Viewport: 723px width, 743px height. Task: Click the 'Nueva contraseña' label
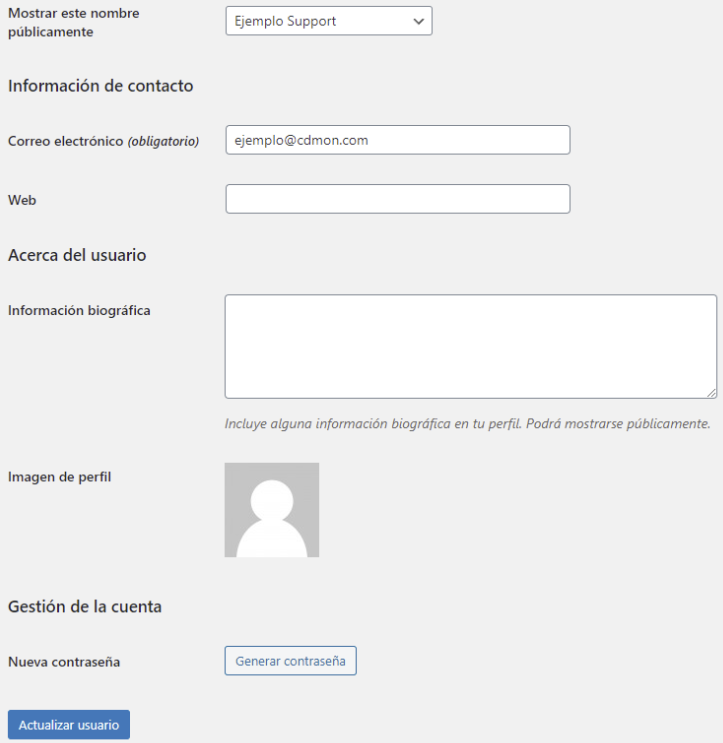(64, 661)
